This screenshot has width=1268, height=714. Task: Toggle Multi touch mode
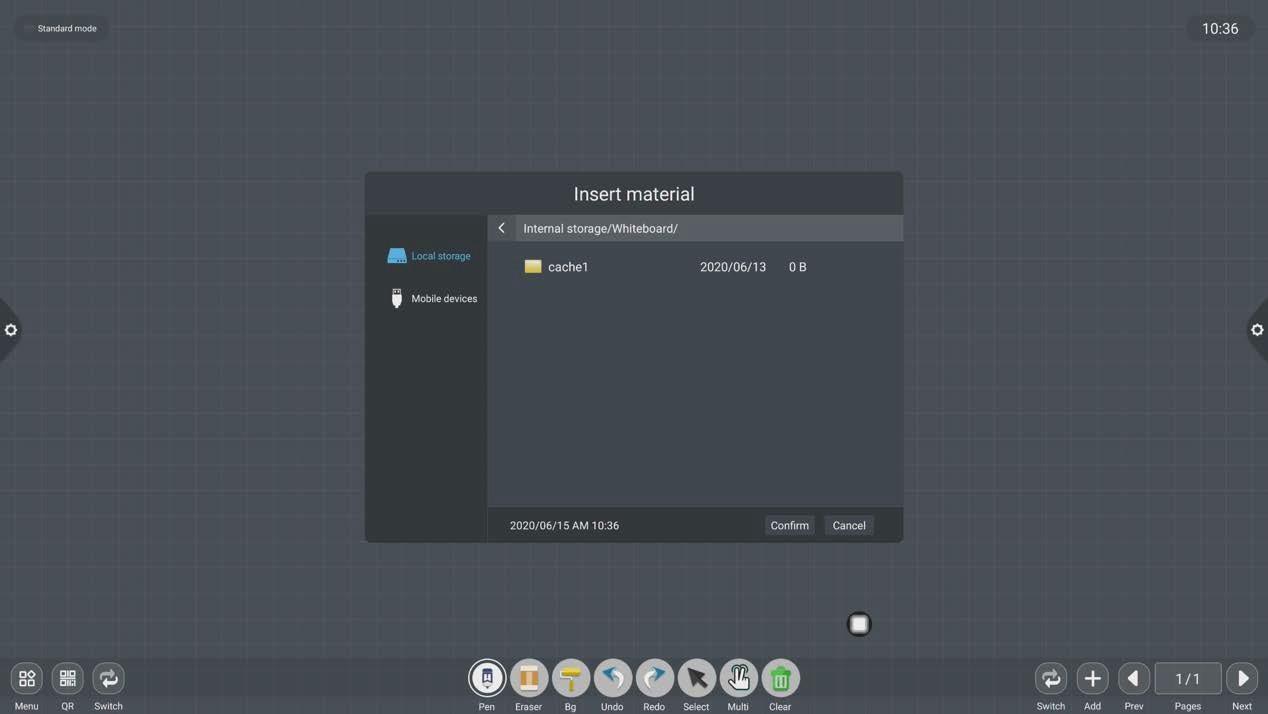(739, 678)
